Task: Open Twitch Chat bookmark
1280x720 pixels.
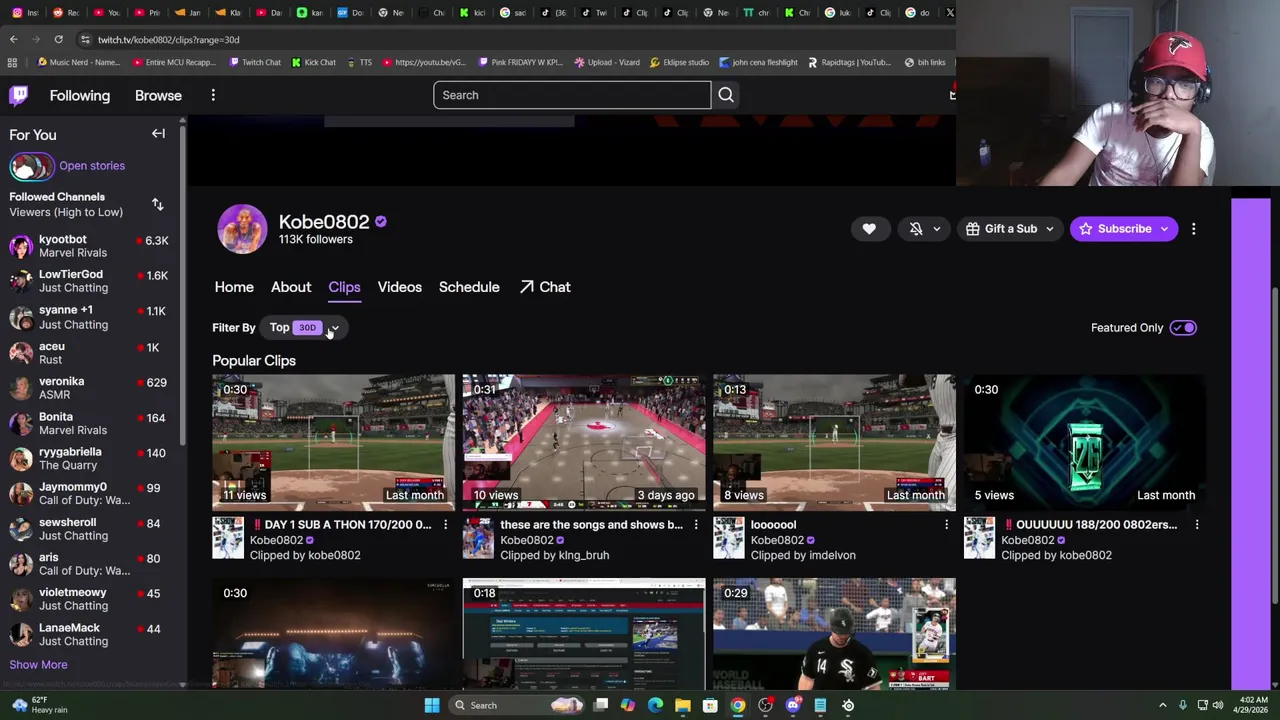Action: (x=254, y=62)
